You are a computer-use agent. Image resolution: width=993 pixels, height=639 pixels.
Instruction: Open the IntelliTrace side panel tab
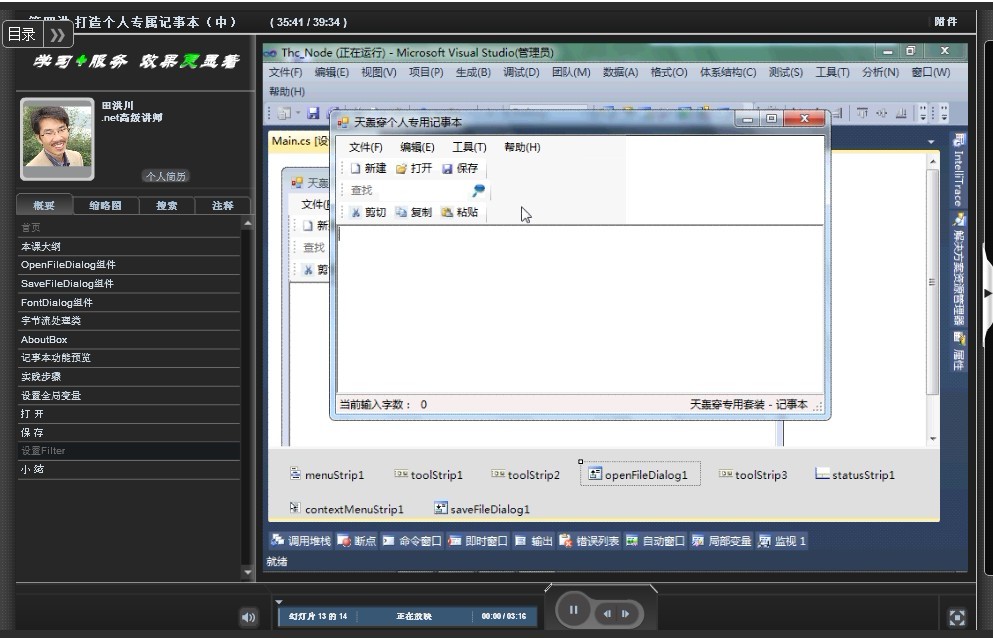coord(959,171)
